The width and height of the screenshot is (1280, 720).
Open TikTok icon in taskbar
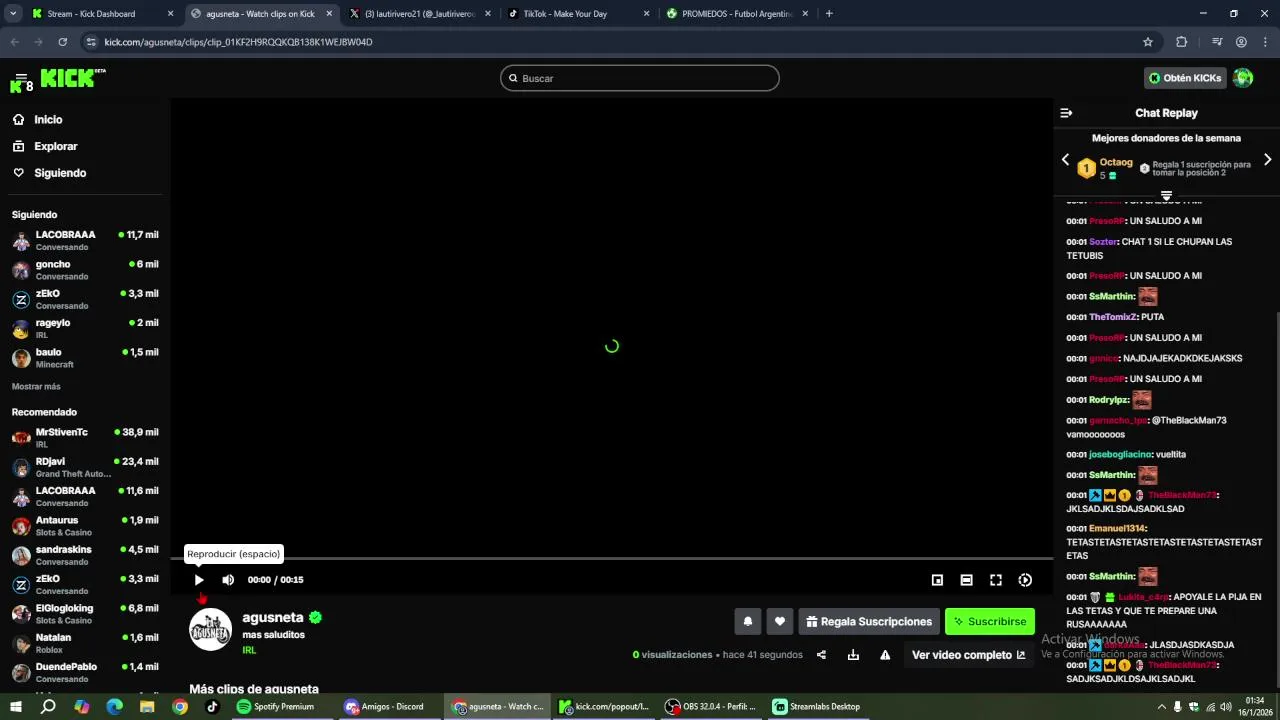click(212, 706)
